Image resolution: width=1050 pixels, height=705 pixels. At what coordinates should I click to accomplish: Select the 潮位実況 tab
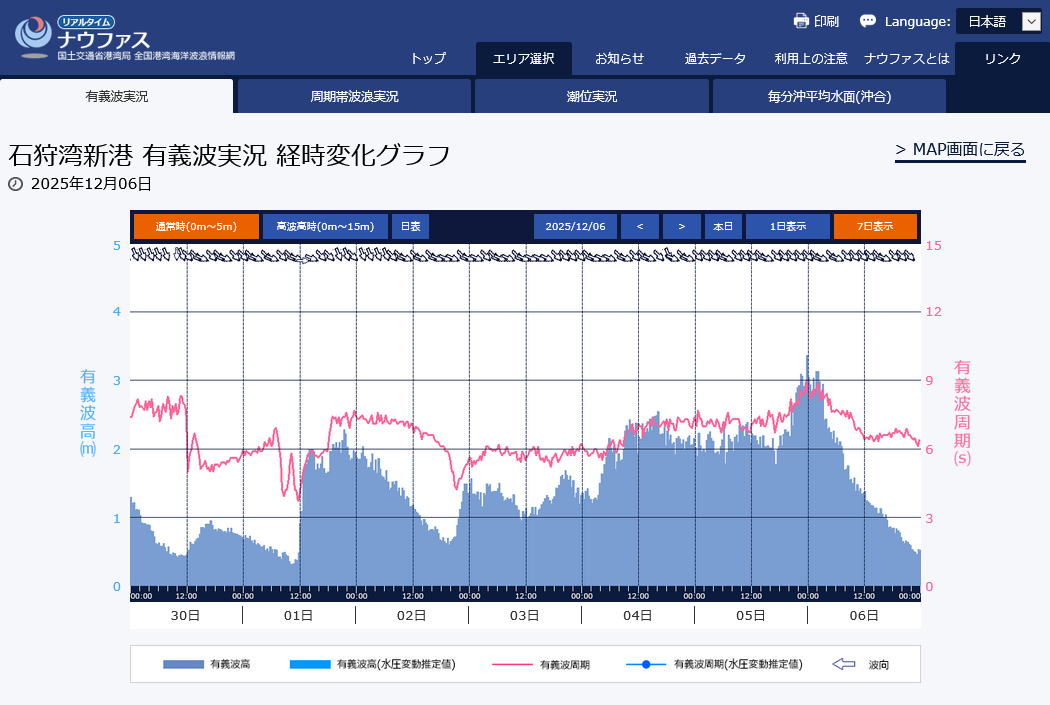tap(592, 97)
